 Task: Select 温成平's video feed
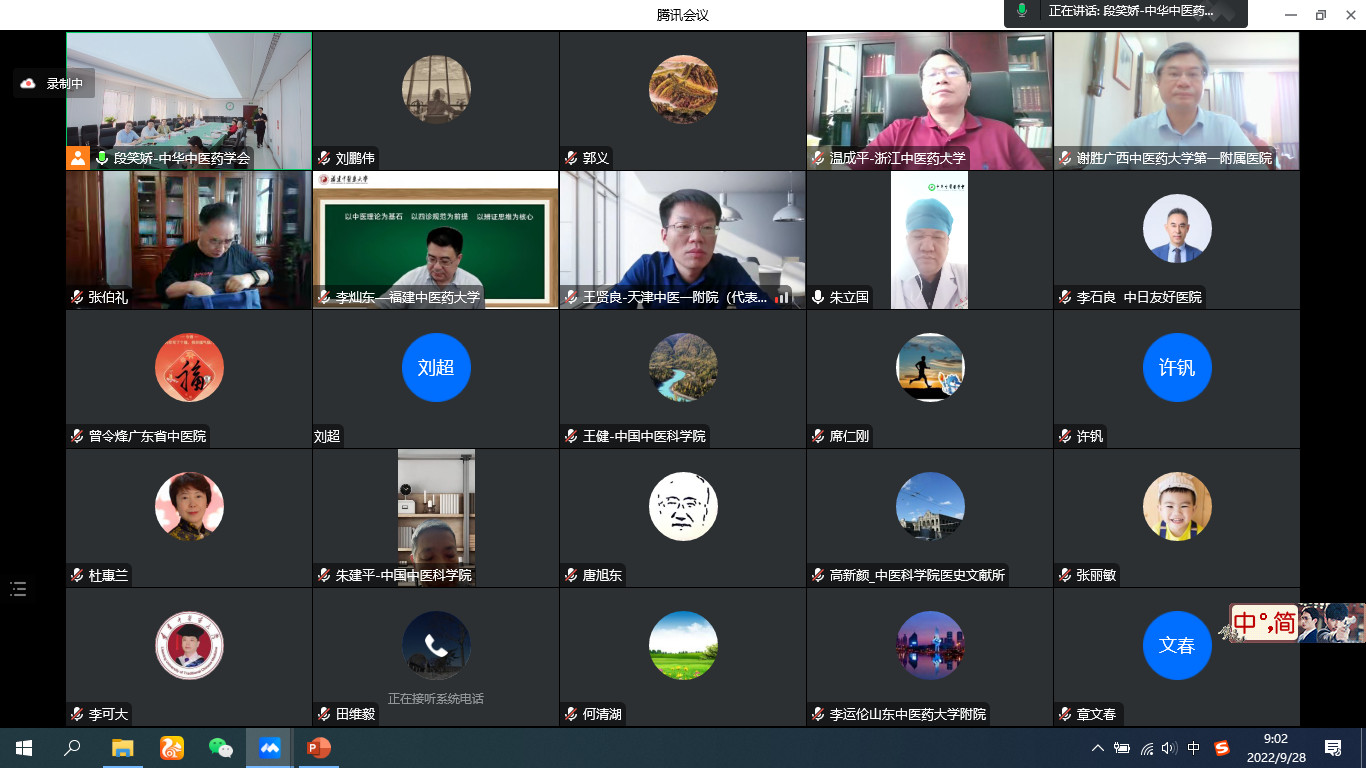coord(929,101)
